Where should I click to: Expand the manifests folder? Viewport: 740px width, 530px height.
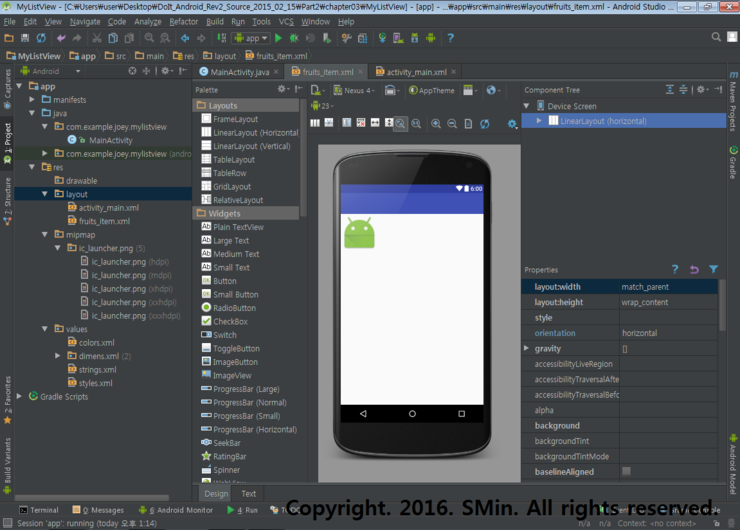[x=32, y=100]
